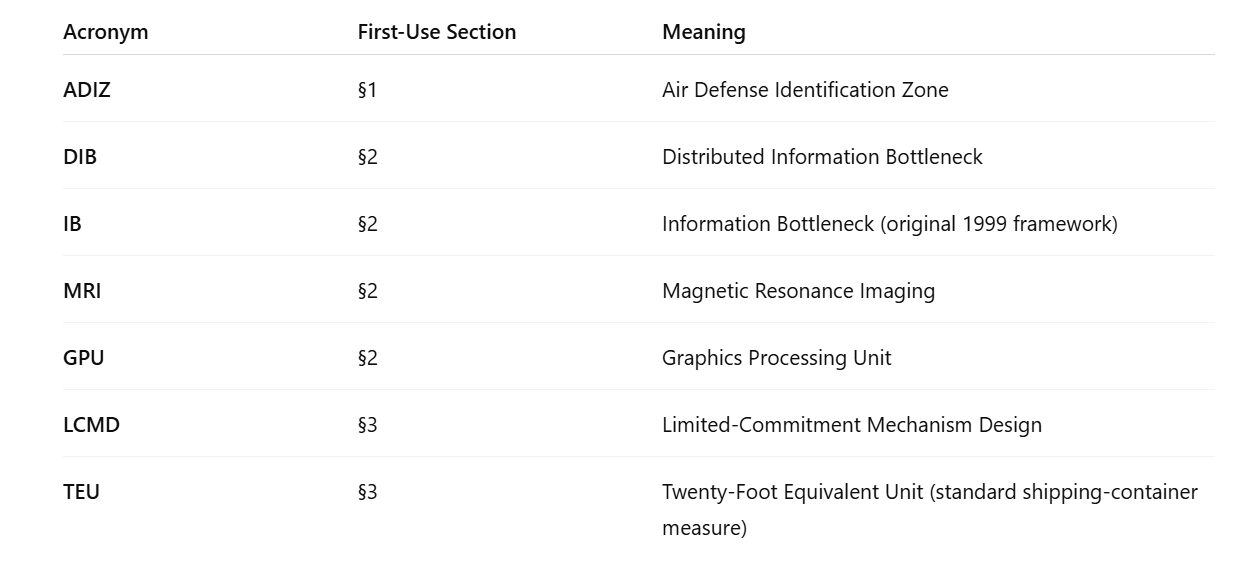Select the Air Defense Identification Zone text
Viewport: 1246px width, 562px height.
pos(805,90)
